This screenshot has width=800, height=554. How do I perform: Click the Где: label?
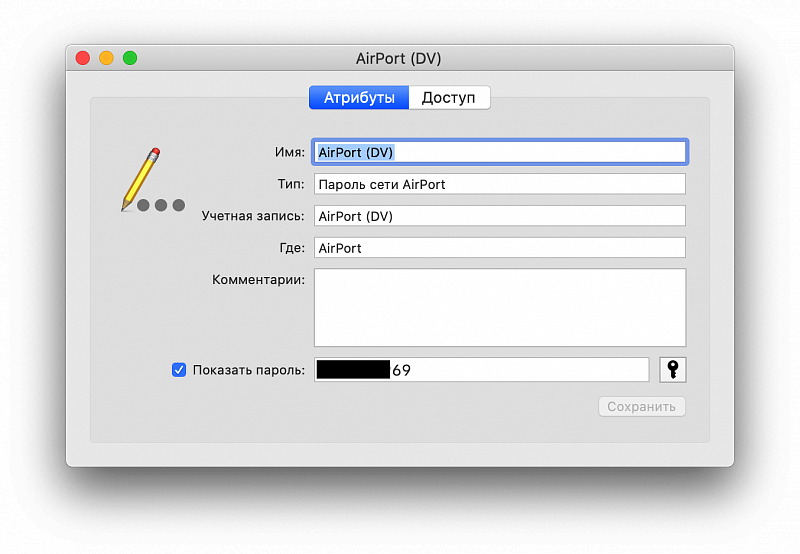(x=292, y=248)
